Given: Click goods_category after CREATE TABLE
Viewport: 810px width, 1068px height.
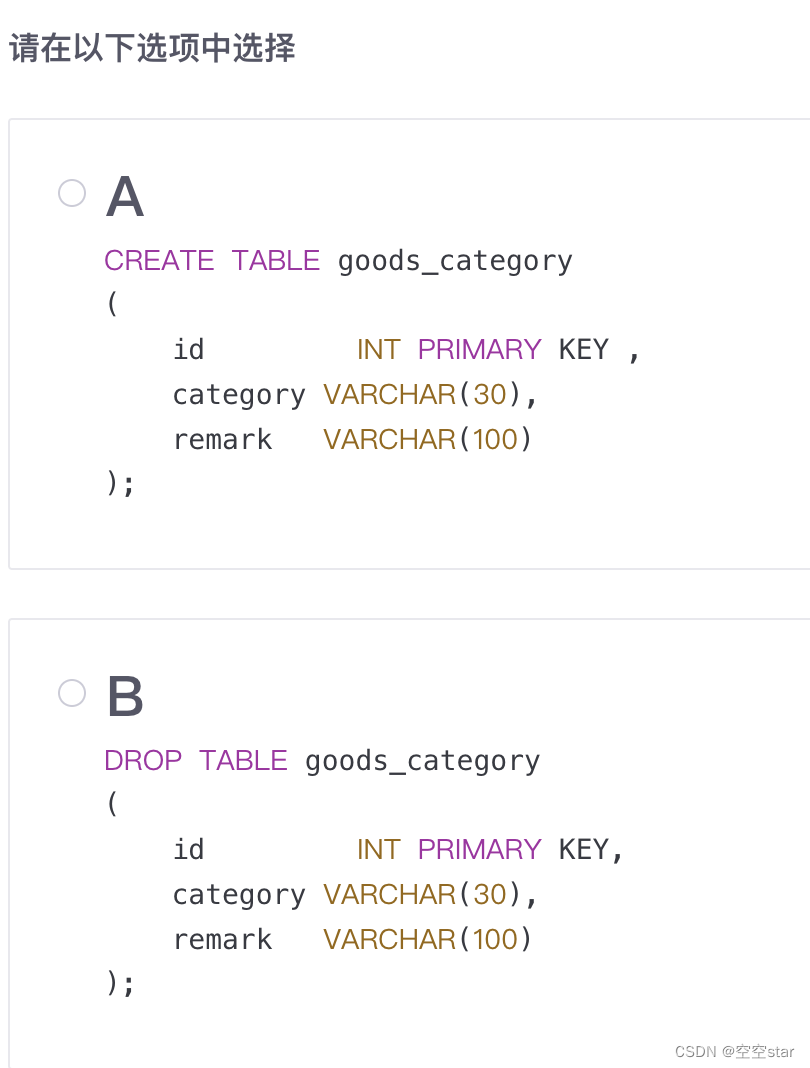Looking at the screenshot, I should tap(455, 262).
